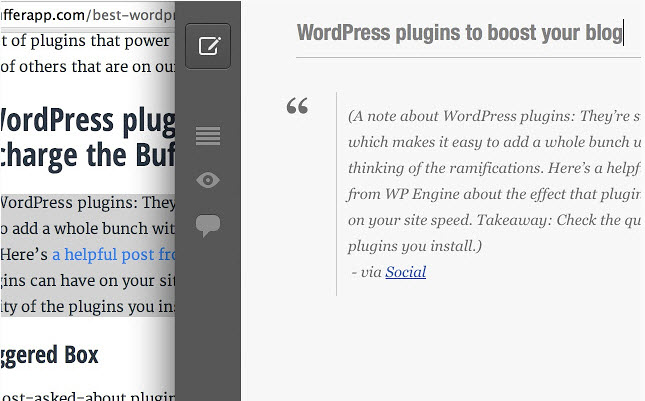The width and height of the screenshot is (645, 401).
Task: Follow the Social via link
Action: point(406,272)
